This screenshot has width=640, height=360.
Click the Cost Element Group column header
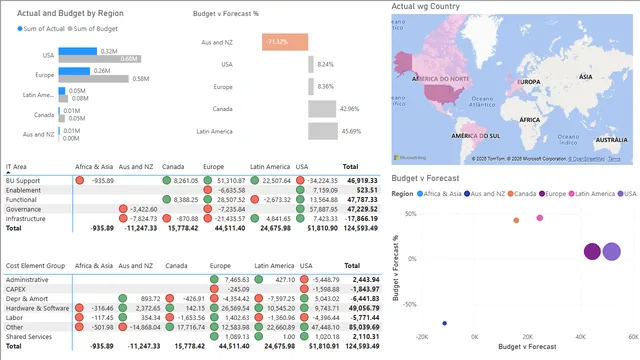[35, 266]
